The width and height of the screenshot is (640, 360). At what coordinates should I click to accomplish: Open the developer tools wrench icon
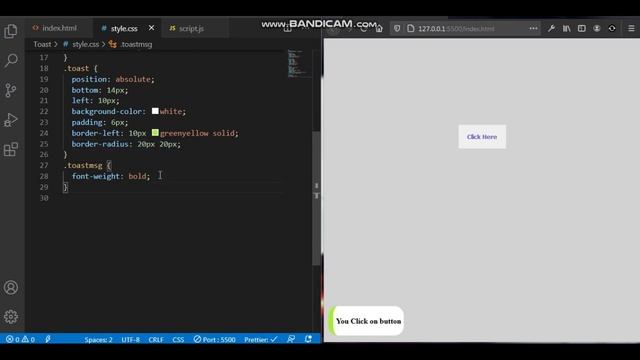tap(551, 29)
